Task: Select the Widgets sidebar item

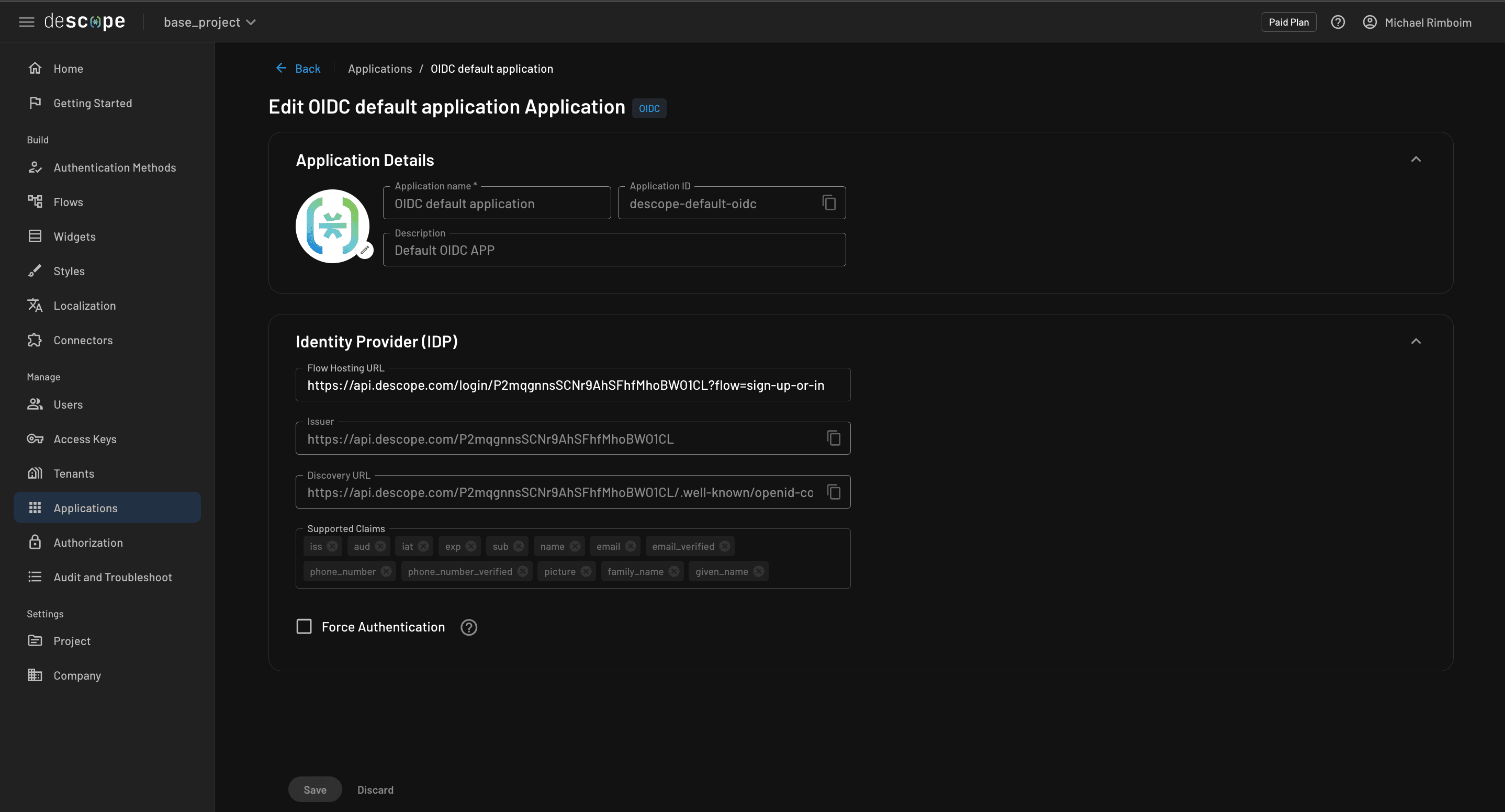Action: click(x=74, y=236)
